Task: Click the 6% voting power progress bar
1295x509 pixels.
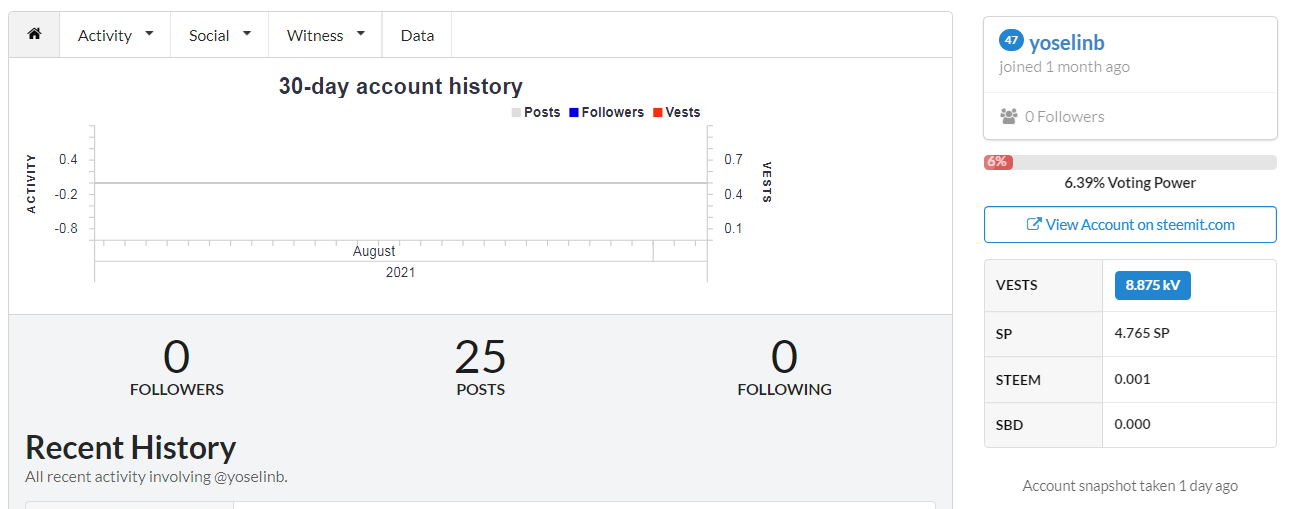Action: click(x=1130, y=162)
